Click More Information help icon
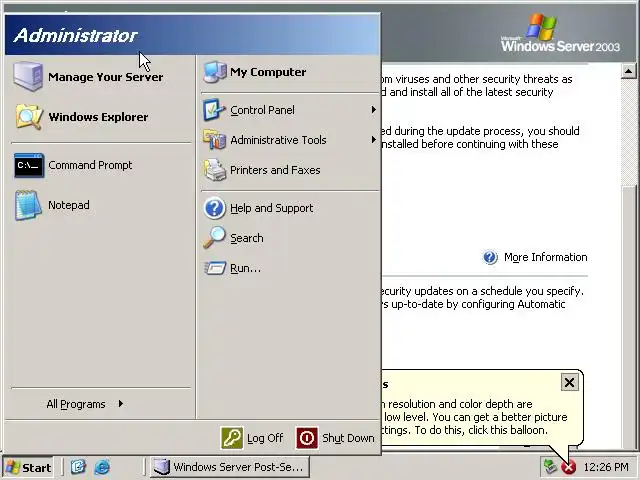640x480 pixels. tap(490, 257)
